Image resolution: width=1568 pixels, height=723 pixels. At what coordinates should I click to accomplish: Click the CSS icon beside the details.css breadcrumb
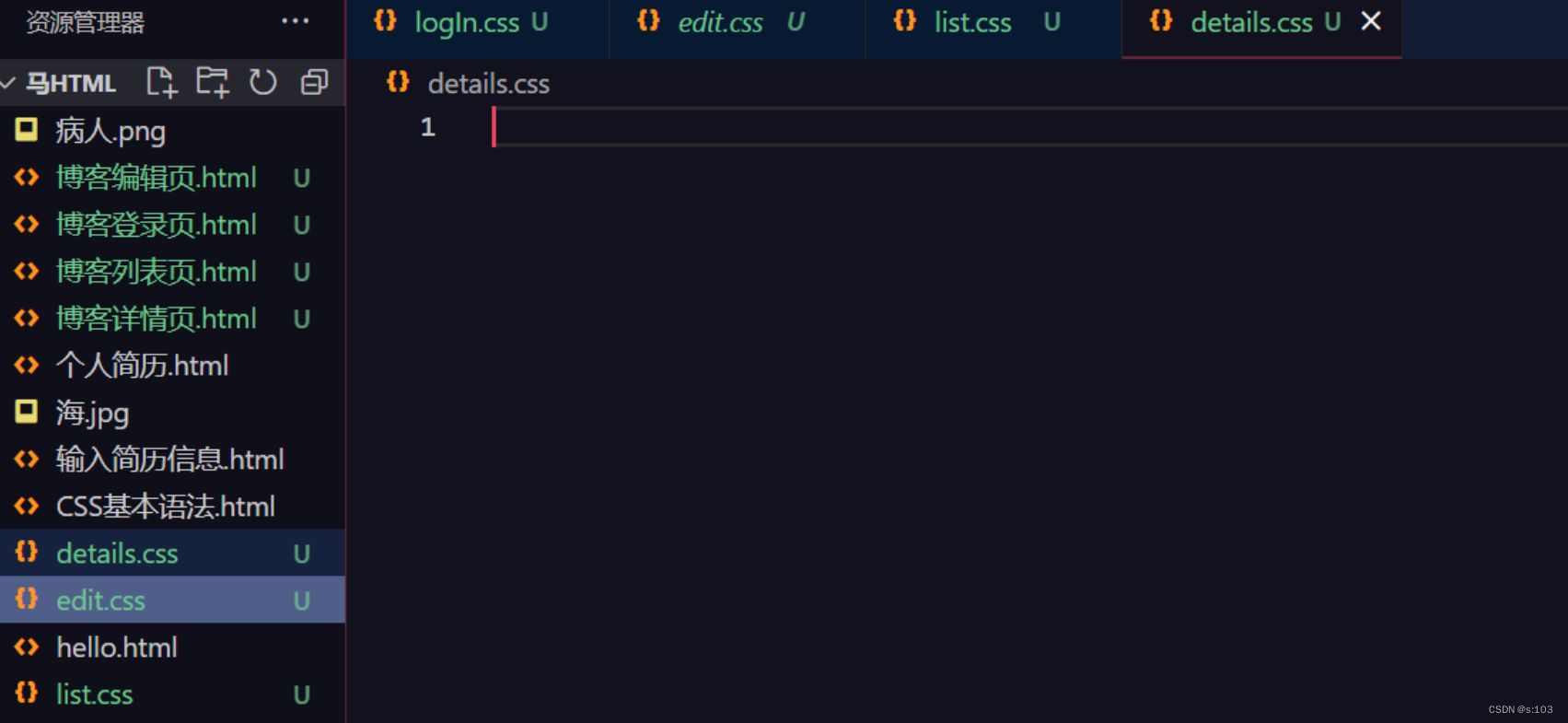tap(398, 82)
